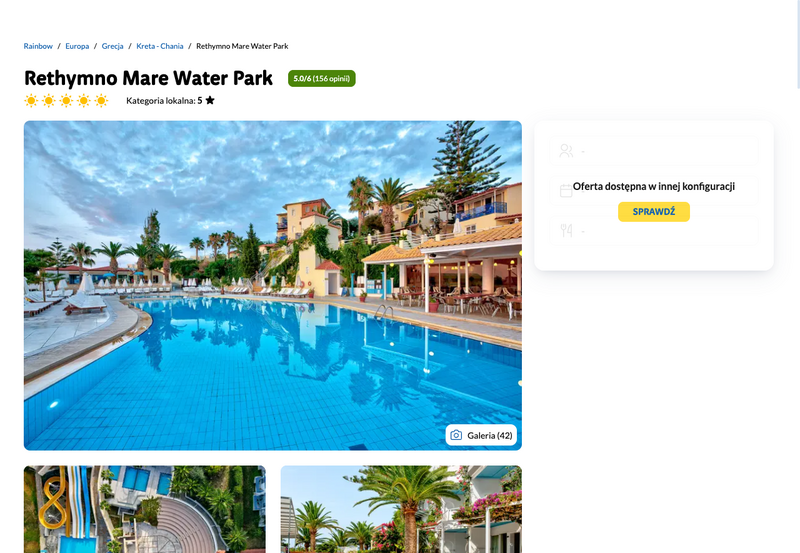
Task: Click the fork and knife meal icon
Action: point(566,231)
